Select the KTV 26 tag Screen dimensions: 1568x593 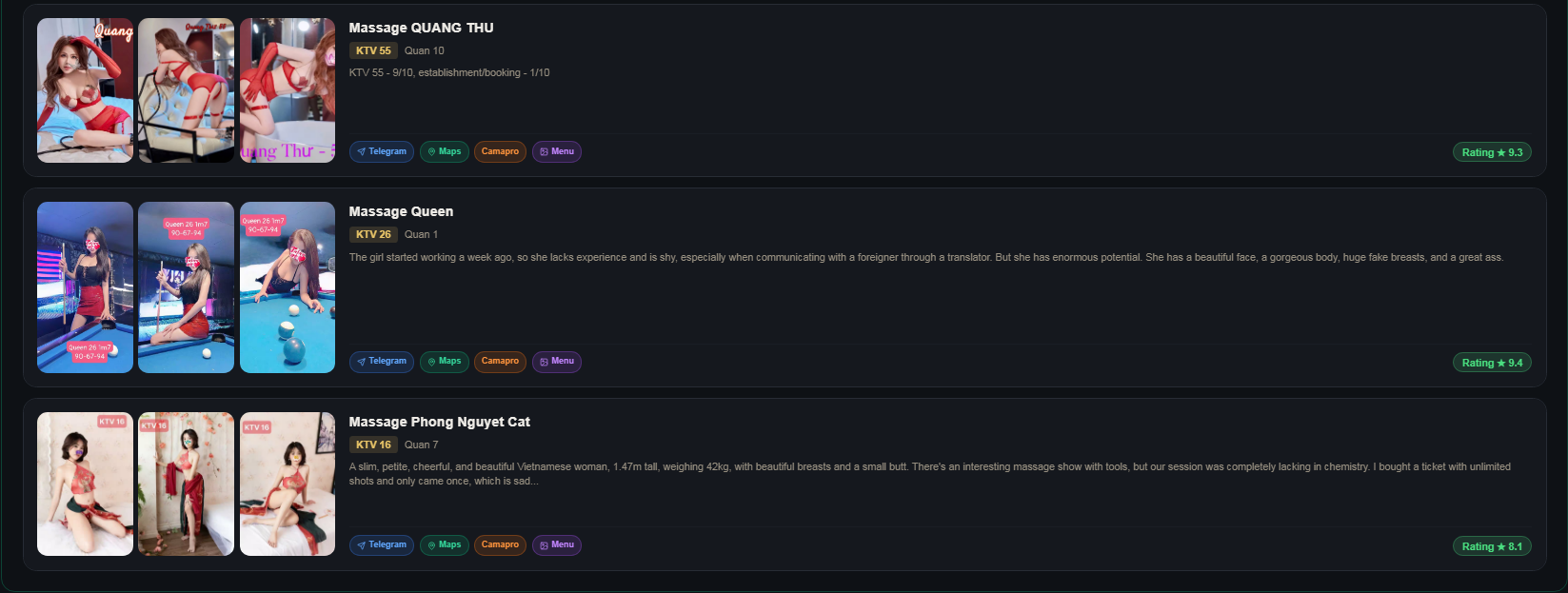tap(373, 234)
